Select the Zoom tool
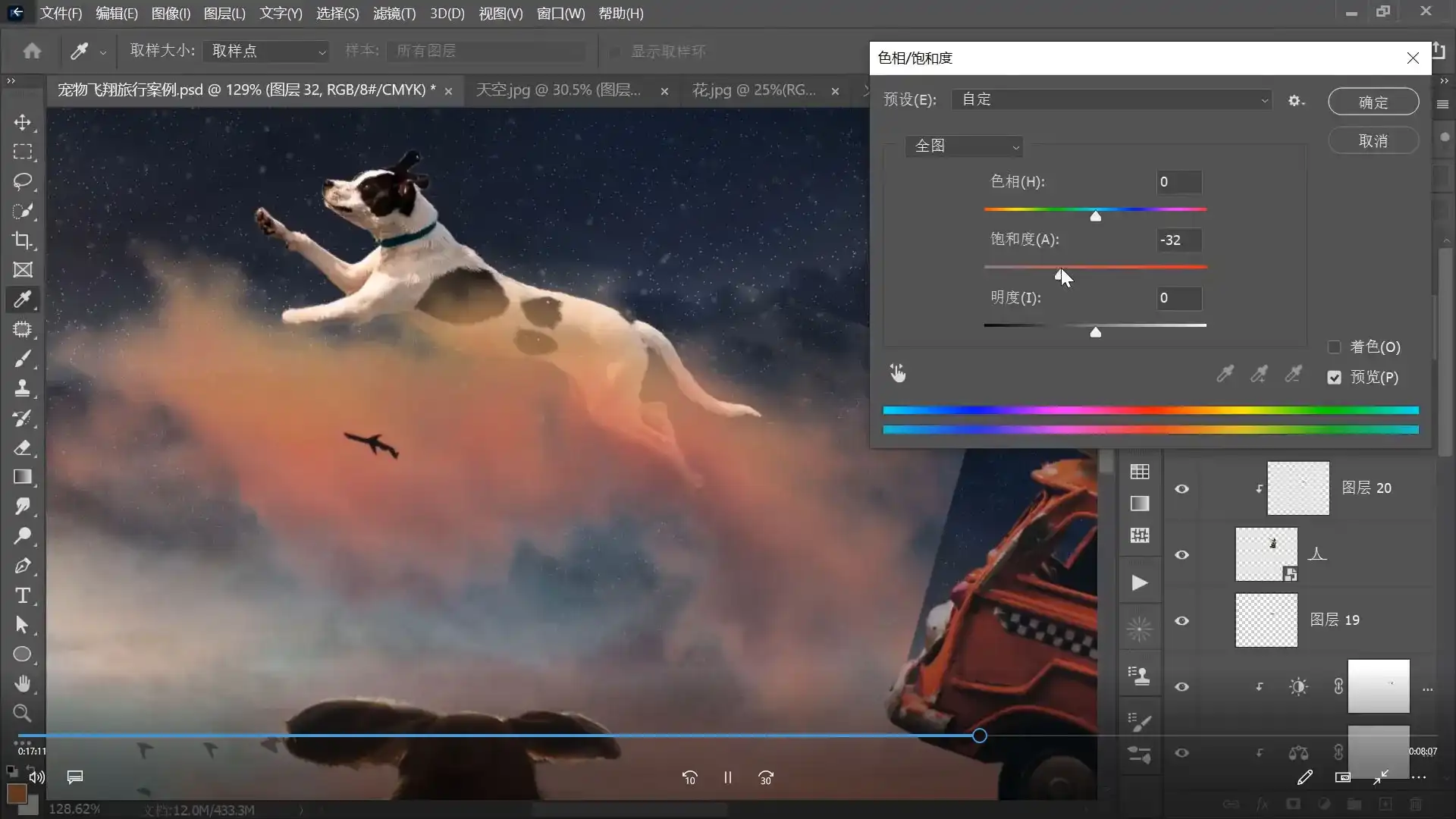Screen dimensions: 1456x819 tap(23, 714)
